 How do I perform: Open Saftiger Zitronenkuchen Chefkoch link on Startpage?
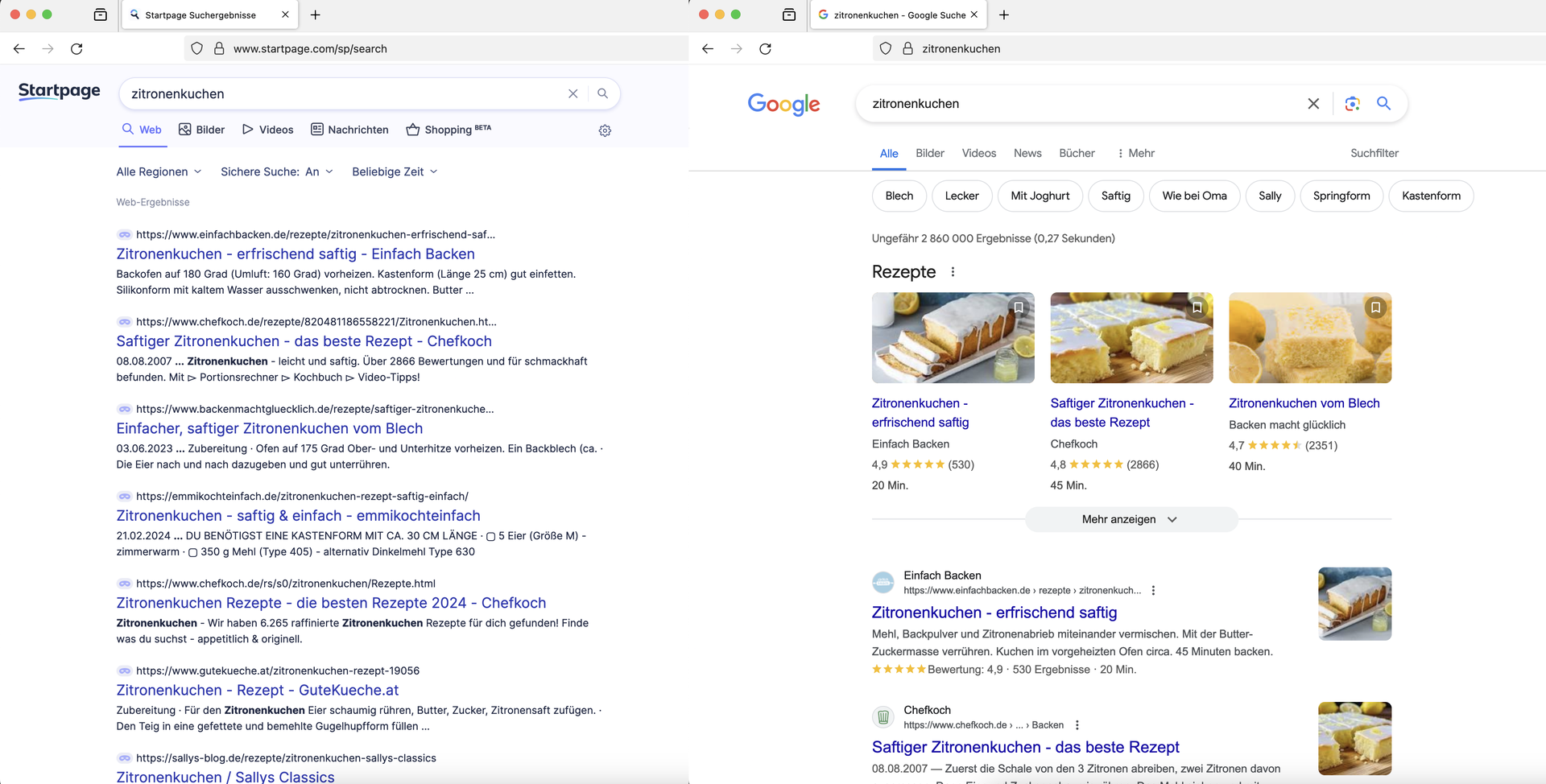[304, 341]
